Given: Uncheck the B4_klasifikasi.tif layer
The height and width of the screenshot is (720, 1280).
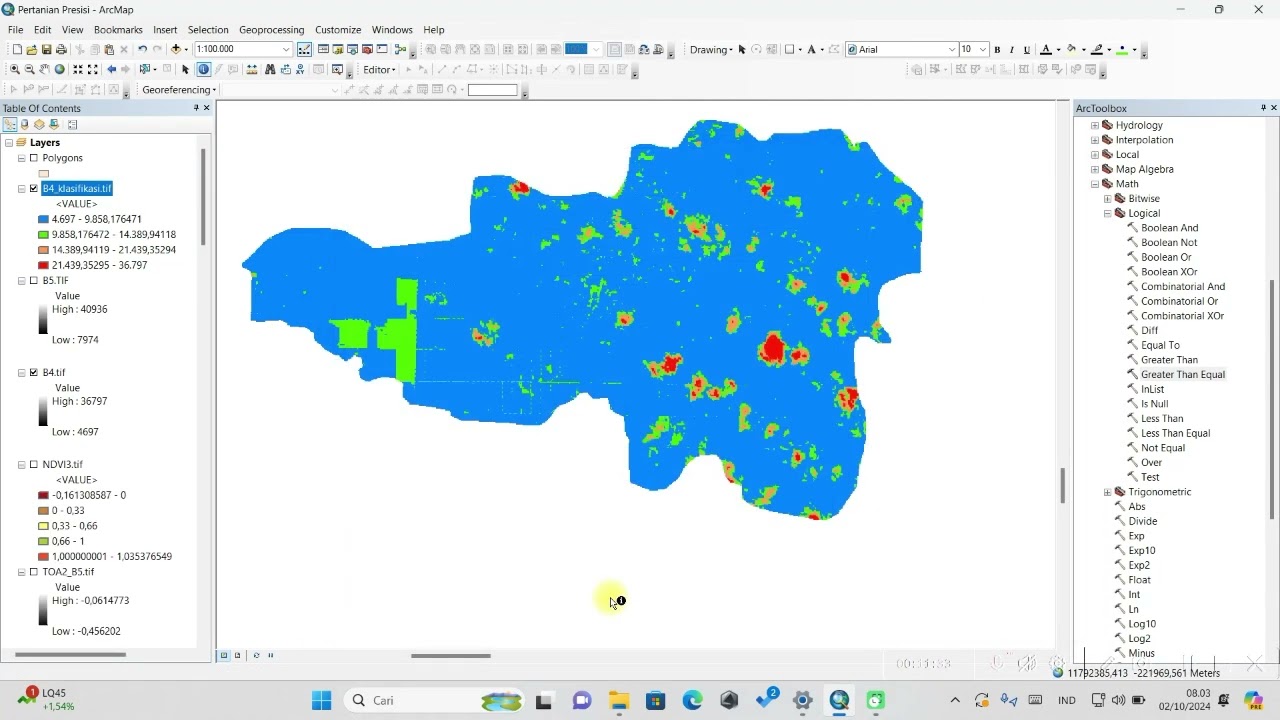Looking at the screenshot, I should click(33, 188).
